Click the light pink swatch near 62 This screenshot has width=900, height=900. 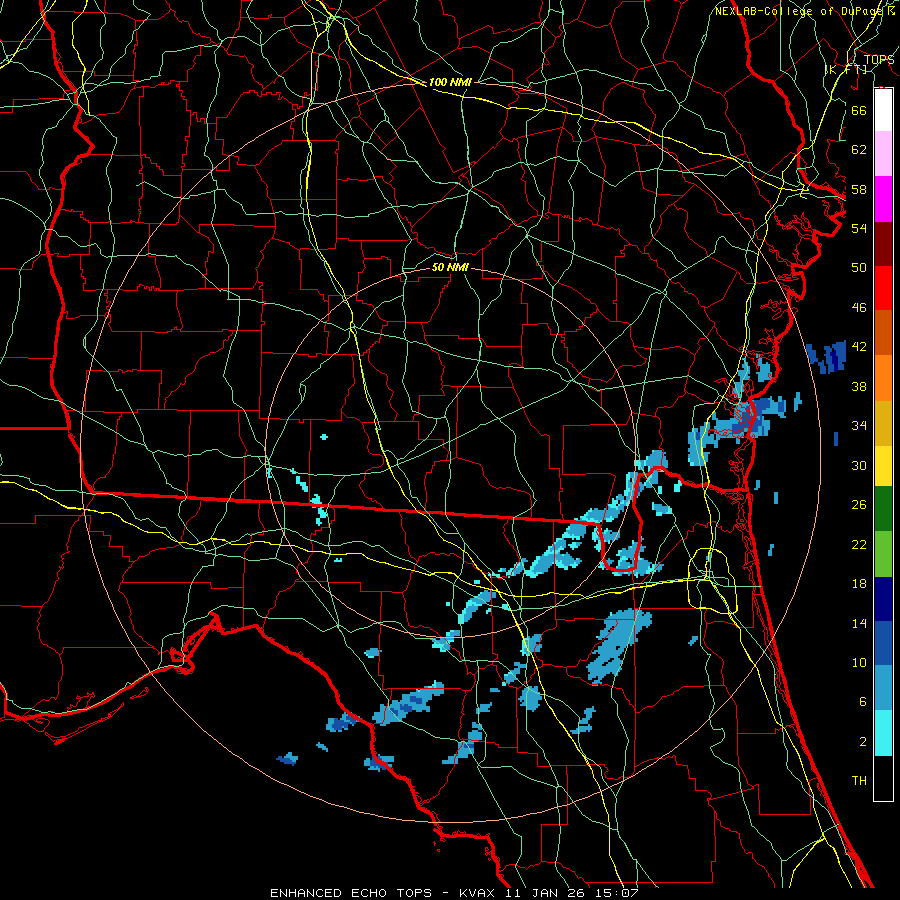pyautogui.click(x=883, y=154)
